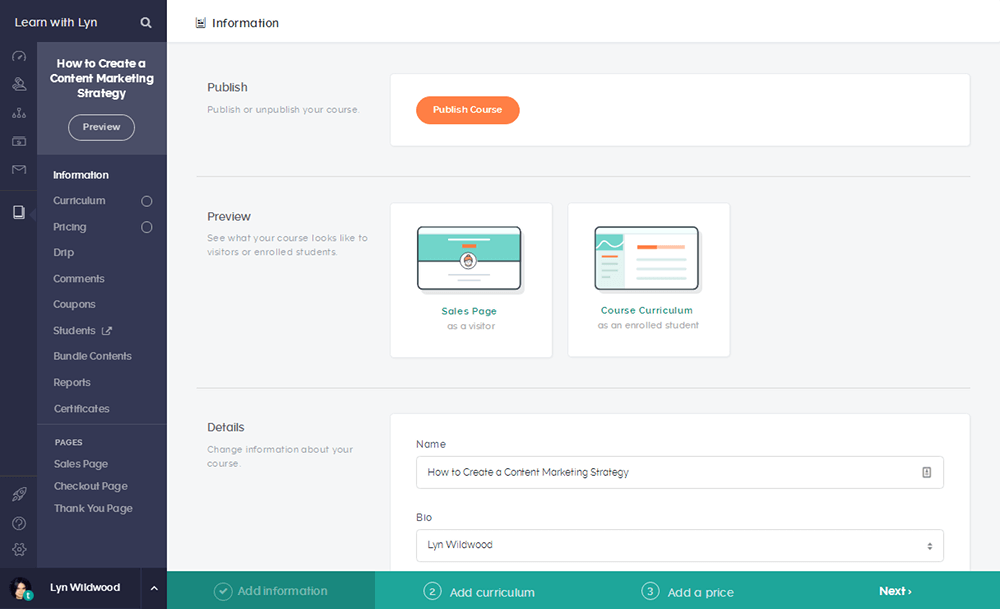Click the course title How to Create a Content Marketing Strategy
Image resolution: width=1000 pixels, height=609 pixels.
[x=101, y=78]
